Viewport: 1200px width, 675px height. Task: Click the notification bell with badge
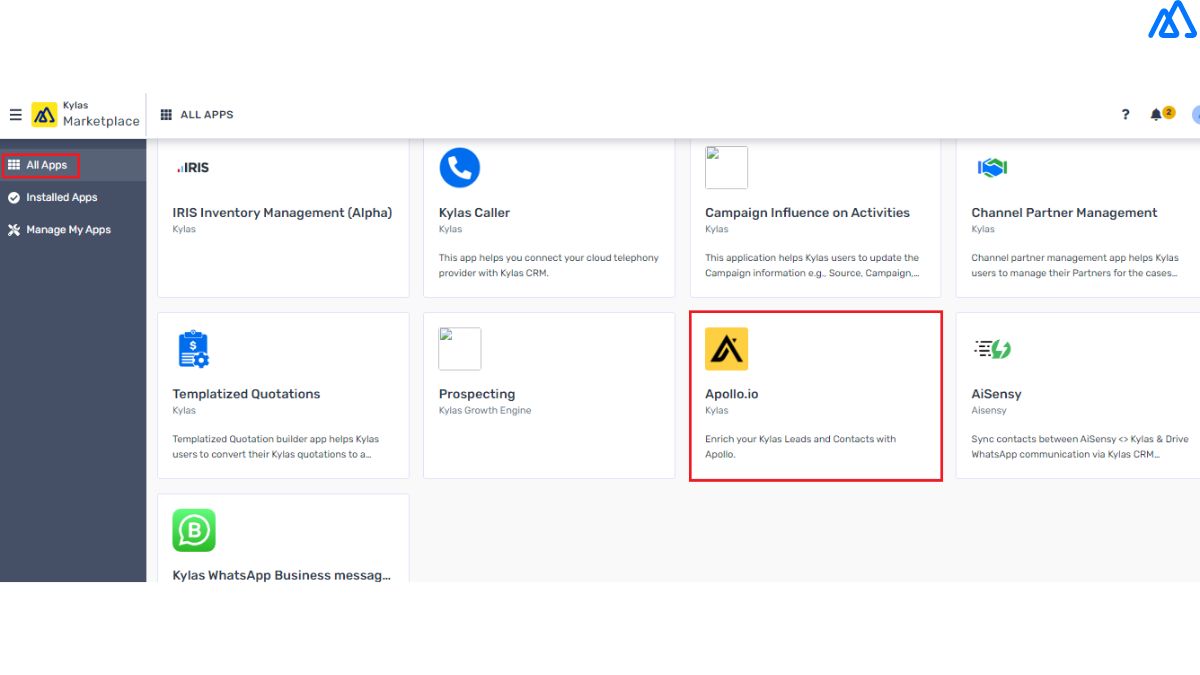1158,114
